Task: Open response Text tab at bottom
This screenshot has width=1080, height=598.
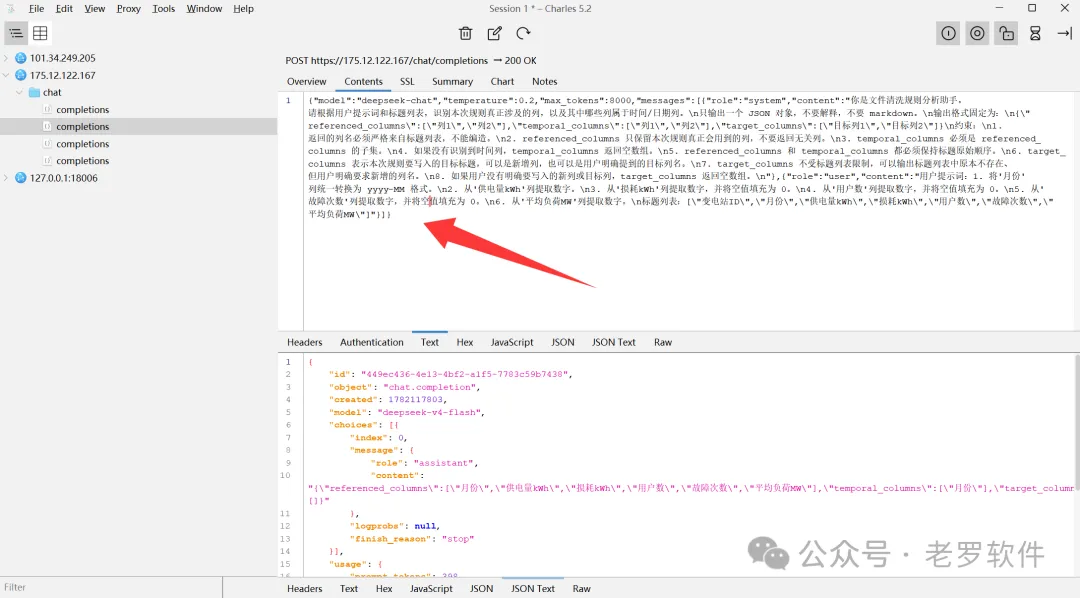Action: pyautogui.click(x=349, y=589)
